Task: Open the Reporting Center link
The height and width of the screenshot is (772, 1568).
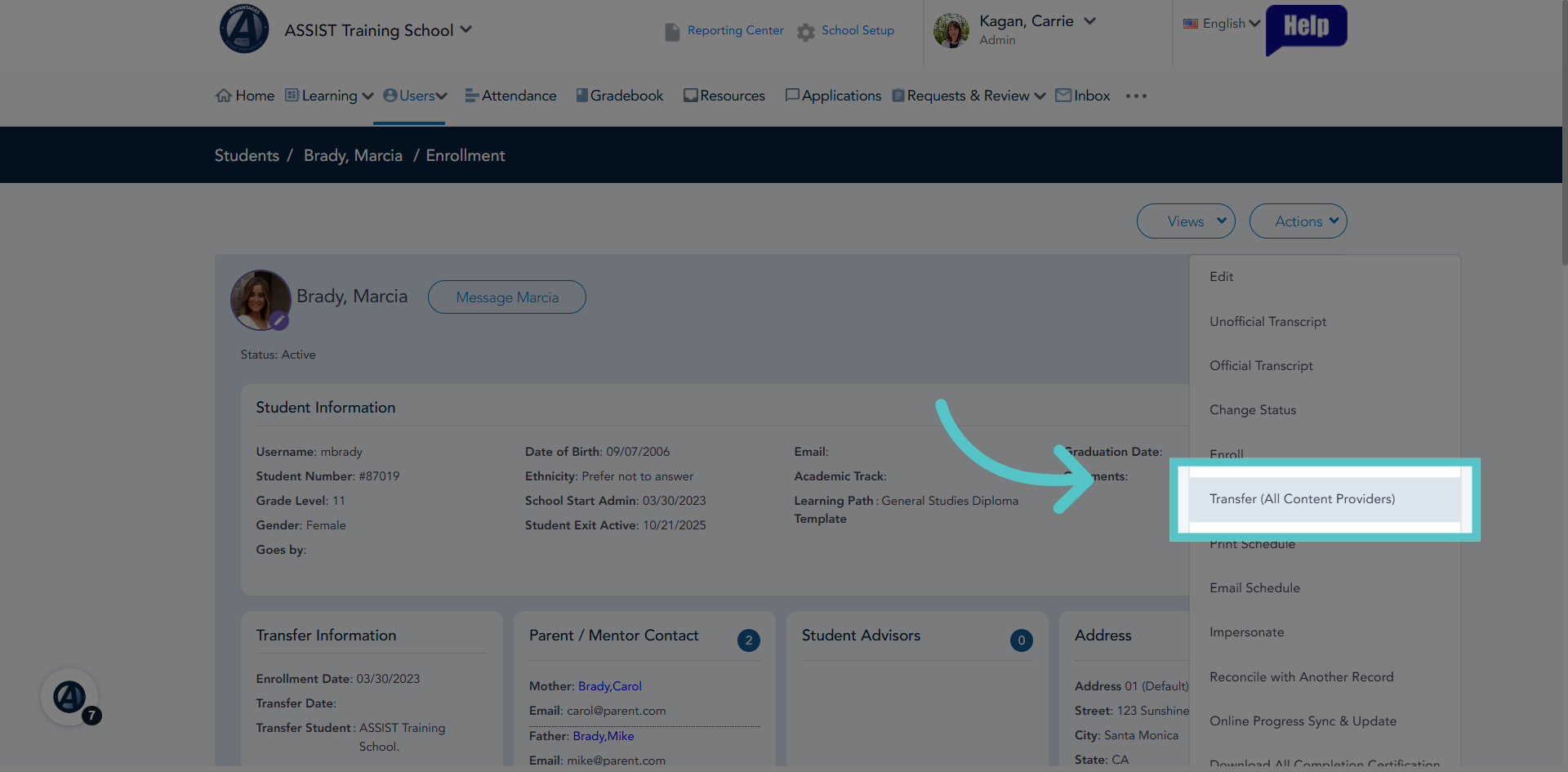Action: [x=735, y=30]
